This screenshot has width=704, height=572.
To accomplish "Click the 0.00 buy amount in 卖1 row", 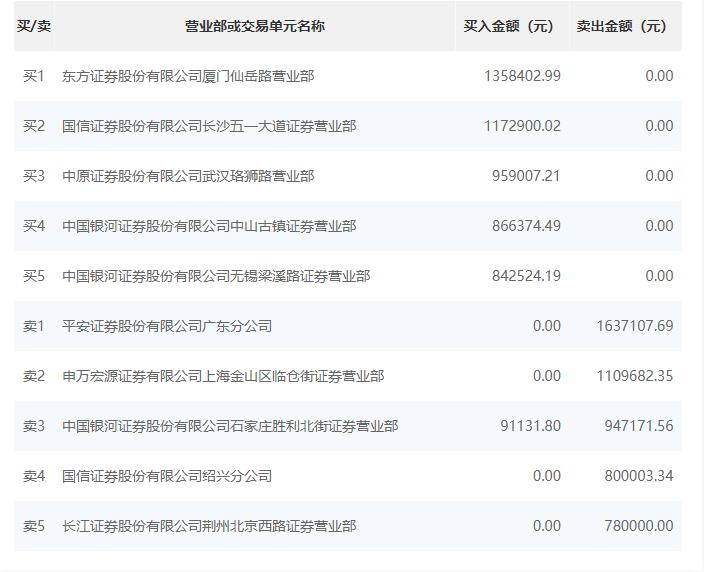I will click(x=547, y=326).
